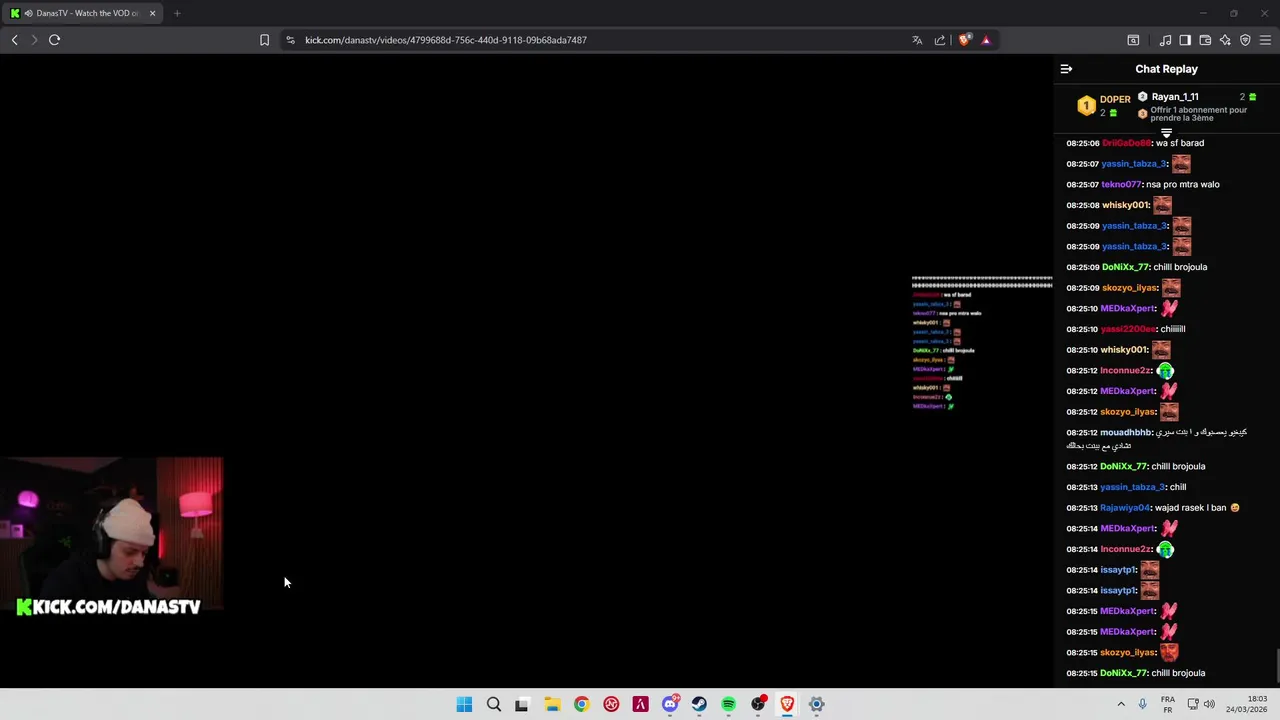Click yassin_tabza_3 beside 'chill' message
The image size is (1280, 720).
[1133, 487]
